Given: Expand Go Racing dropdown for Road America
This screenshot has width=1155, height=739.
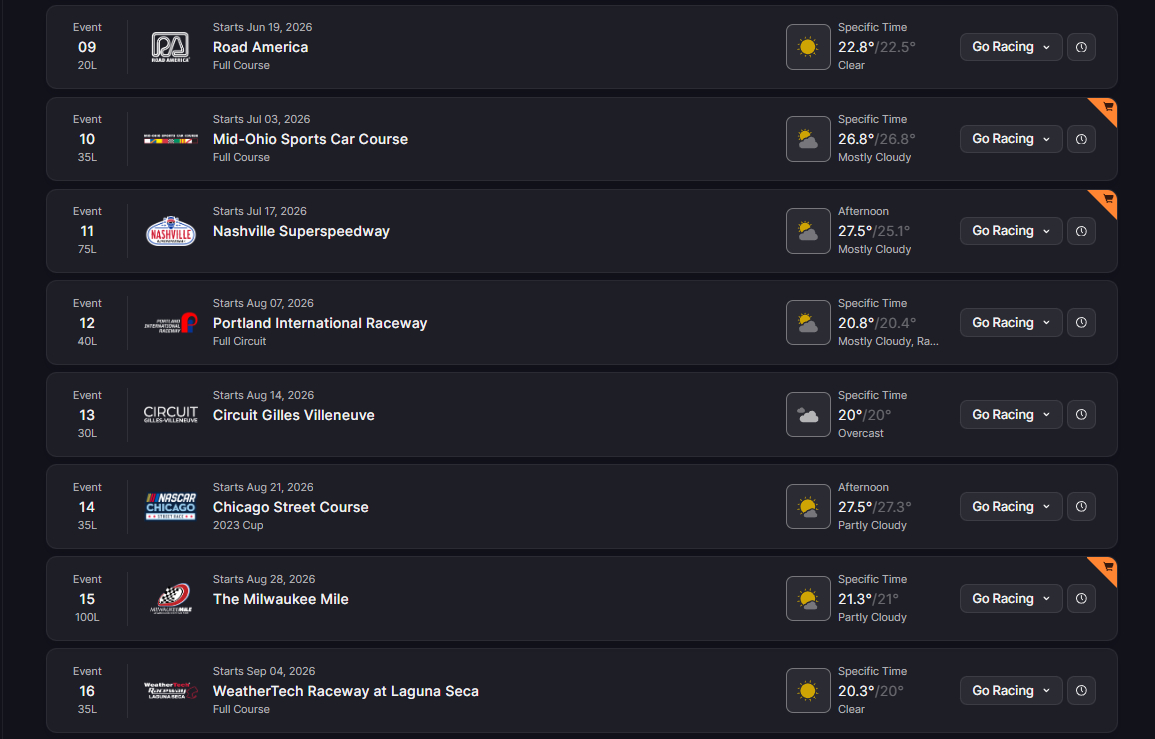Looking at the screenshot, I should [x=1011, y=47].
